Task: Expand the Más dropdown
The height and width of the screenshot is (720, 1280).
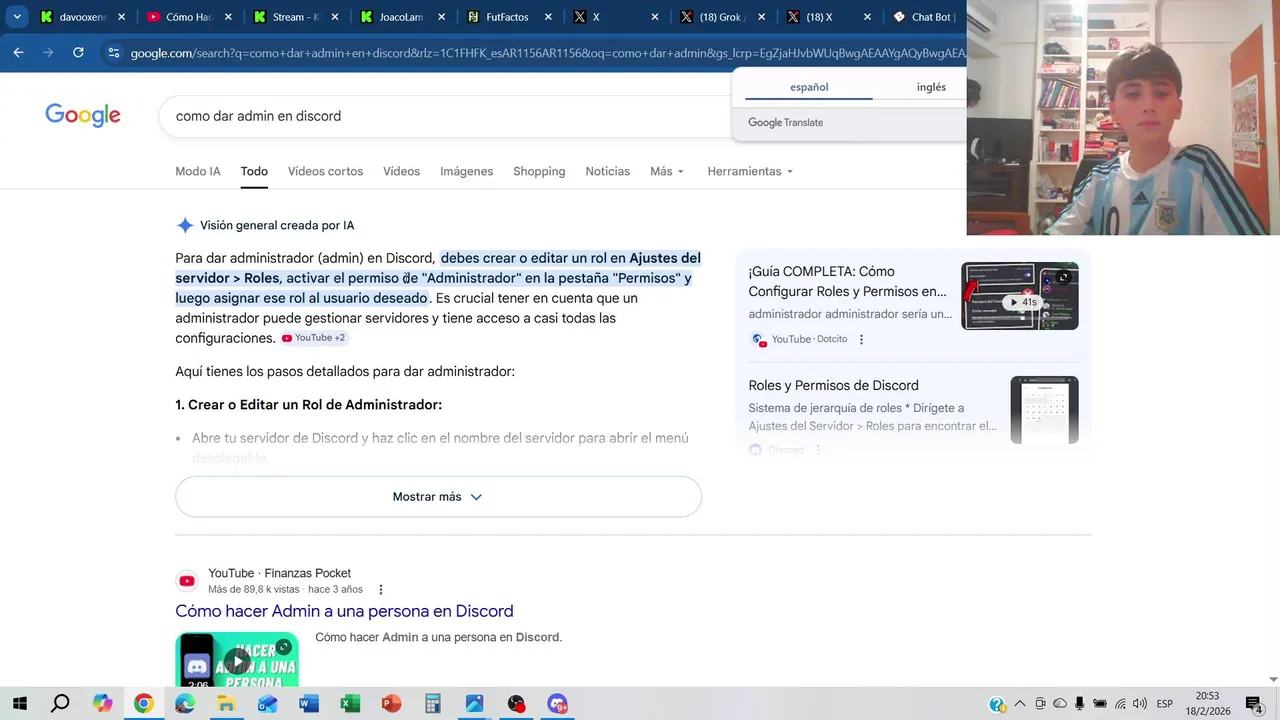Action: click(667, 171)
